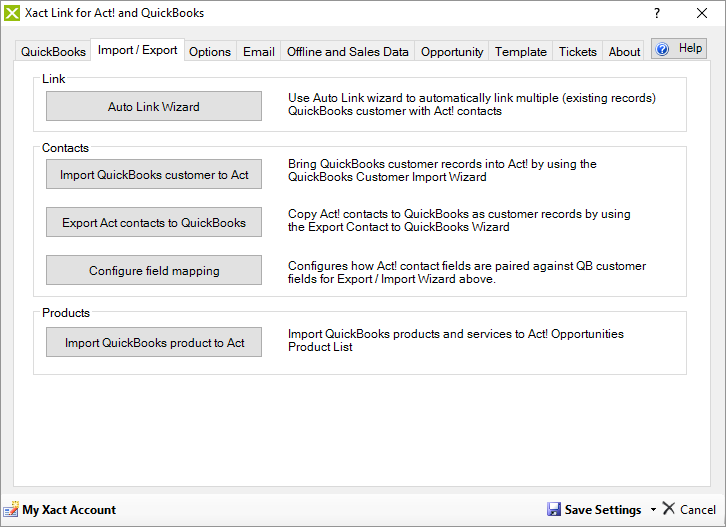Open My Xact Account link
The width and height of the screenshot is (726, 527).
coord(69,509)
